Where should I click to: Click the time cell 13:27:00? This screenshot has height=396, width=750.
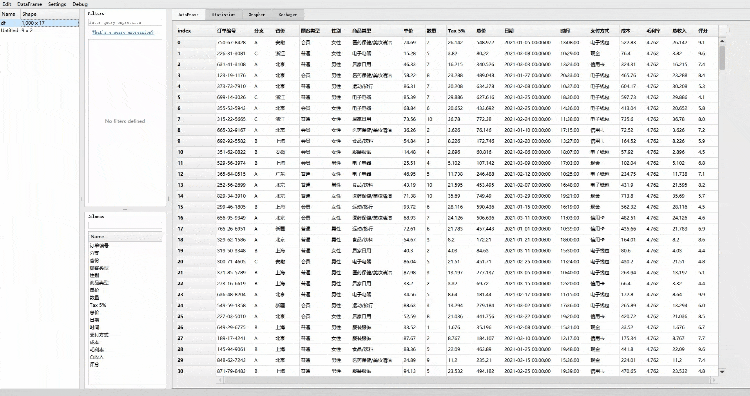pos(574,141)
